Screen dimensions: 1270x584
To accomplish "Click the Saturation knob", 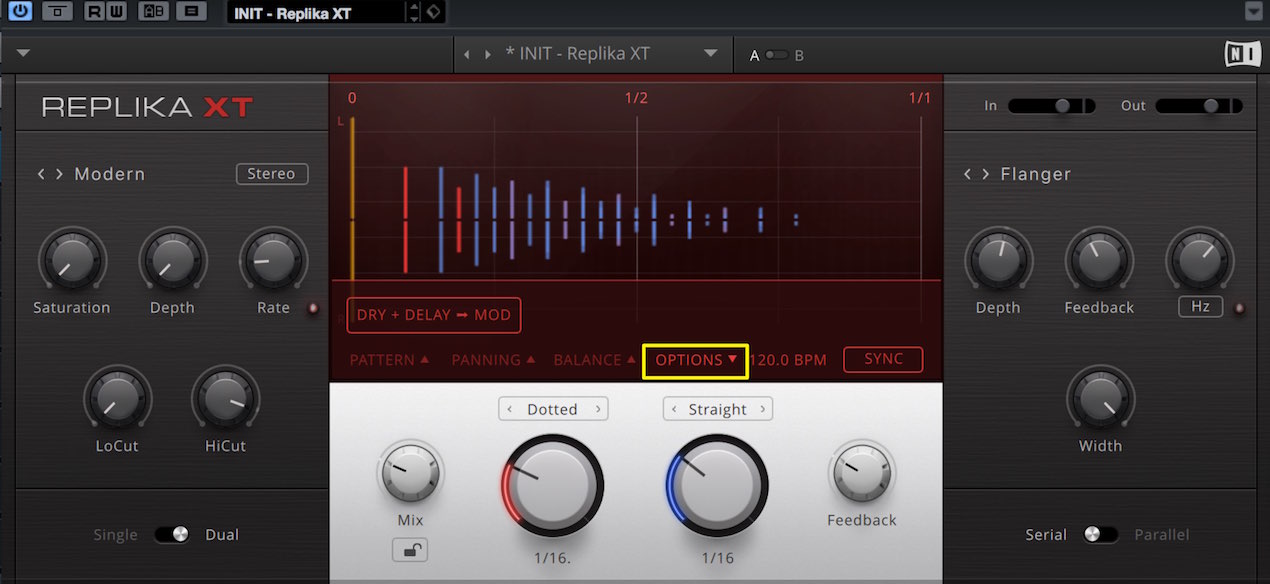I will pos(71,261).
